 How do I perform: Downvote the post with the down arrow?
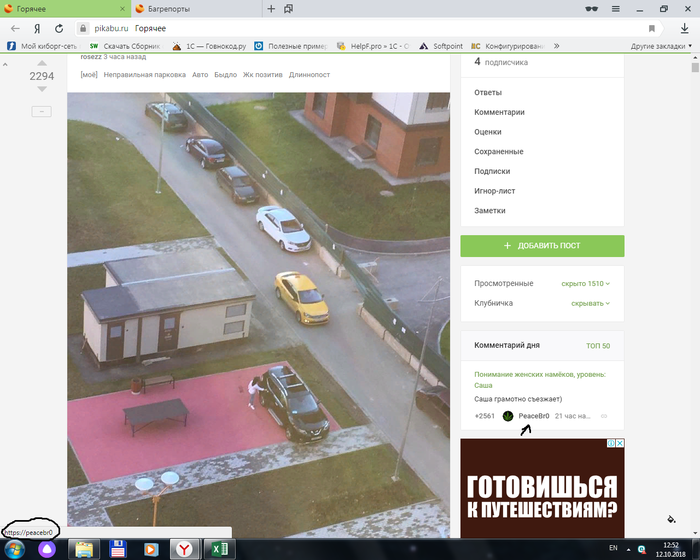point(41,89)
